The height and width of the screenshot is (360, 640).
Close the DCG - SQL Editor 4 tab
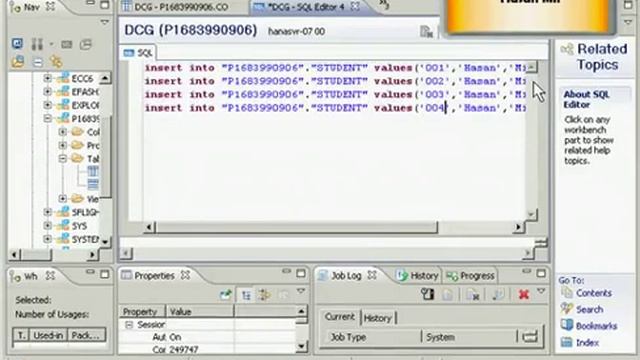coord(356,7)
